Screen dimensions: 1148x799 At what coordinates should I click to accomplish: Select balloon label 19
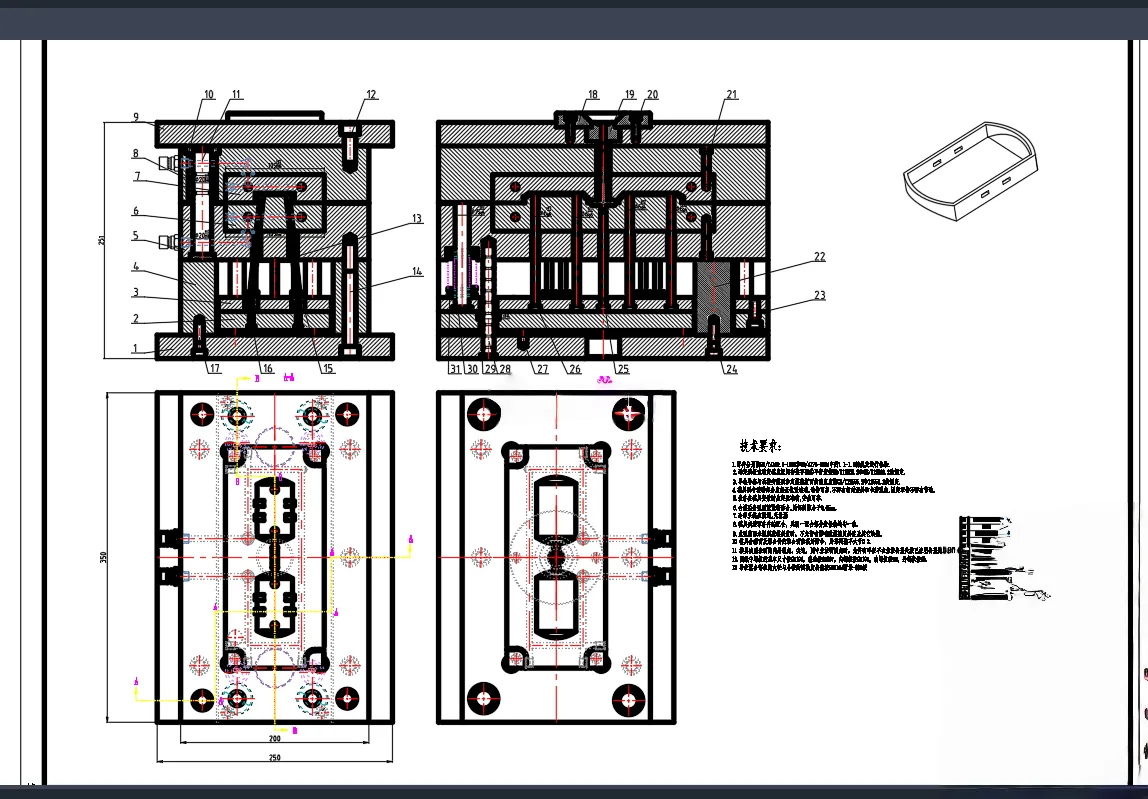pos(630,94)
